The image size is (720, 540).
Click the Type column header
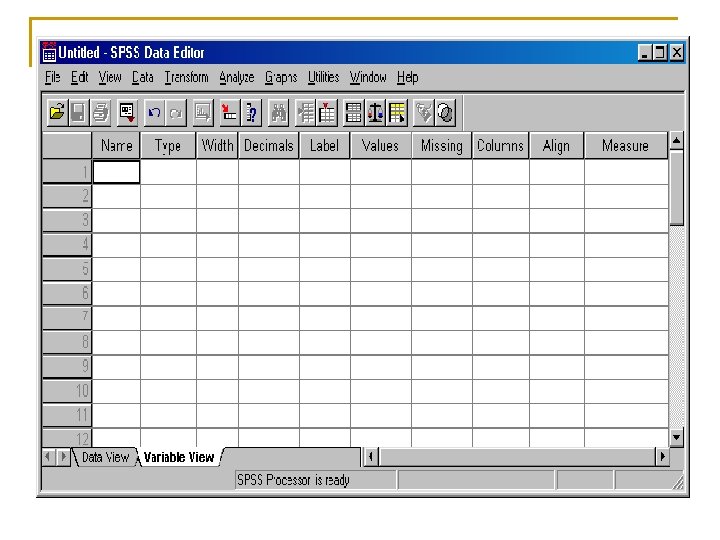coord(168,146)
